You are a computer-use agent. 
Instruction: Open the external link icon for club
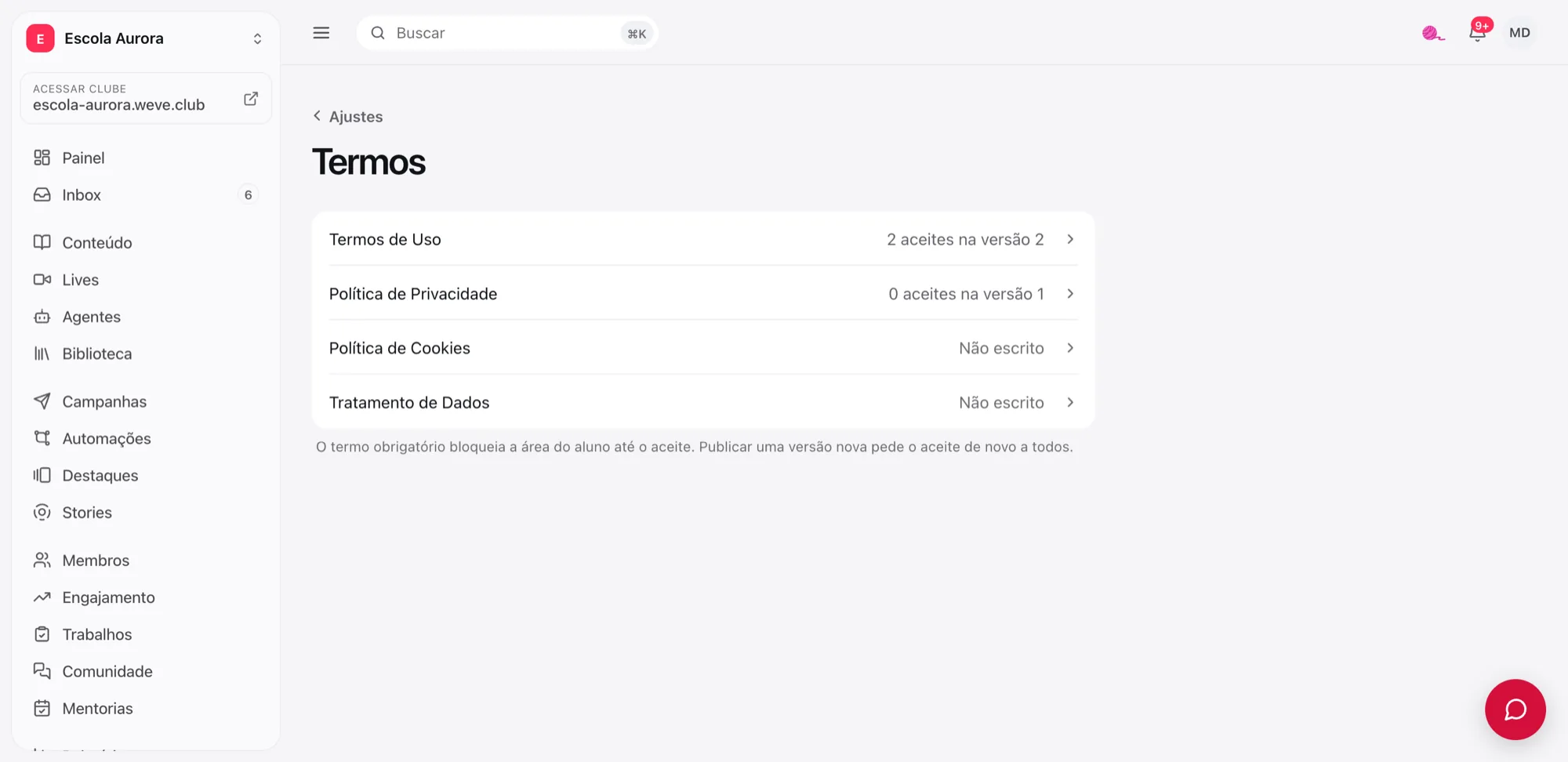coord(251,99)
